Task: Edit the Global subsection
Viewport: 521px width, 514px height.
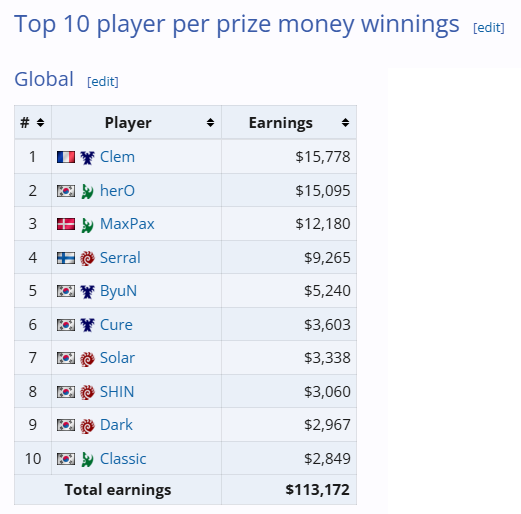Action: [x=103, y=81]
